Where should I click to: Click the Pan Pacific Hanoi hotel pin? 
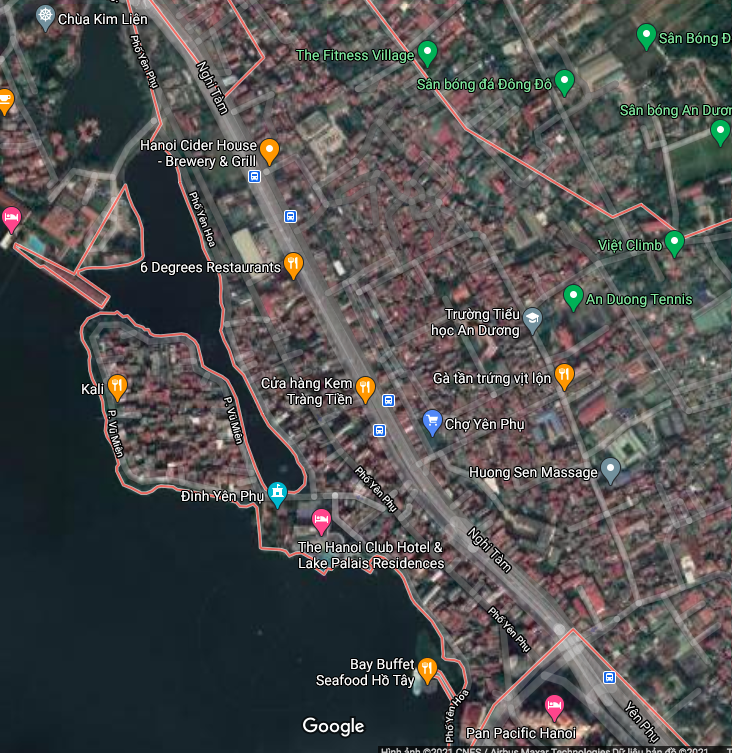(554, 708)
